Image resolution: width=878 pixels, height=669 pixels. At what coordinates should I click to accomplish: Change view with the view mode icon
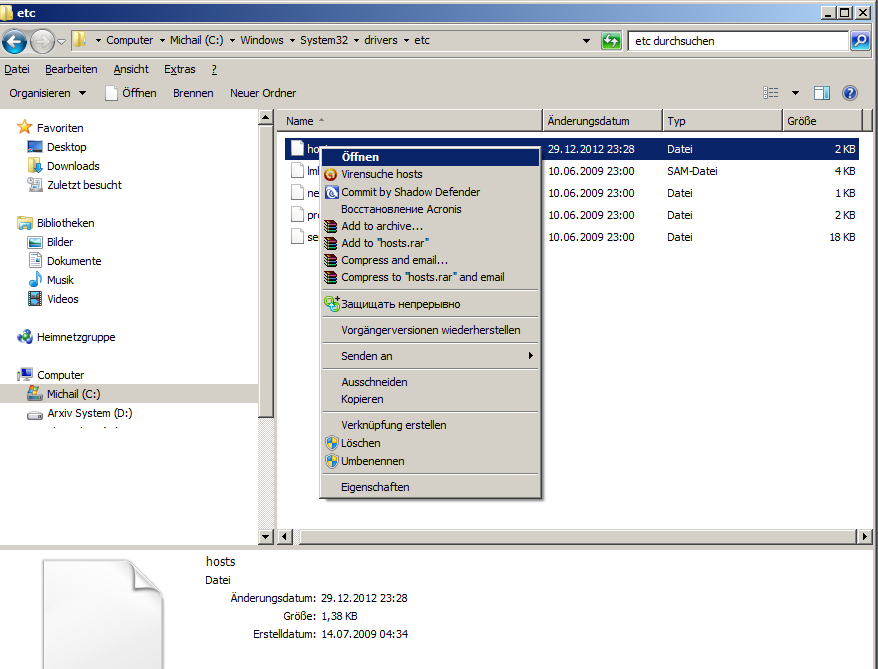770,93
